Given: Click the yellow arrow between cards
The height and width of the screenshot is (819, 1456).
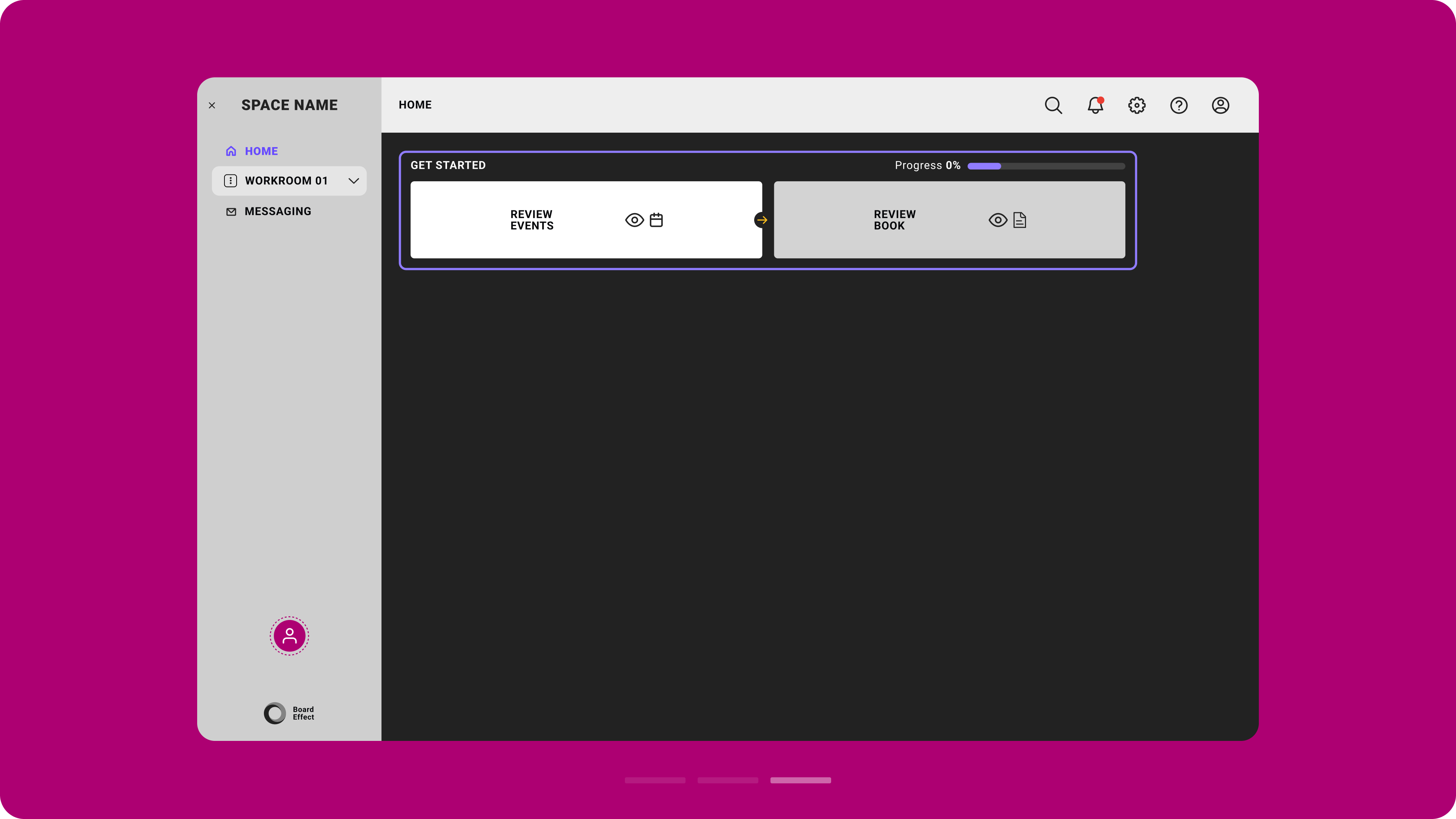Looking at the screenshot, I should (x=761, y=220).
